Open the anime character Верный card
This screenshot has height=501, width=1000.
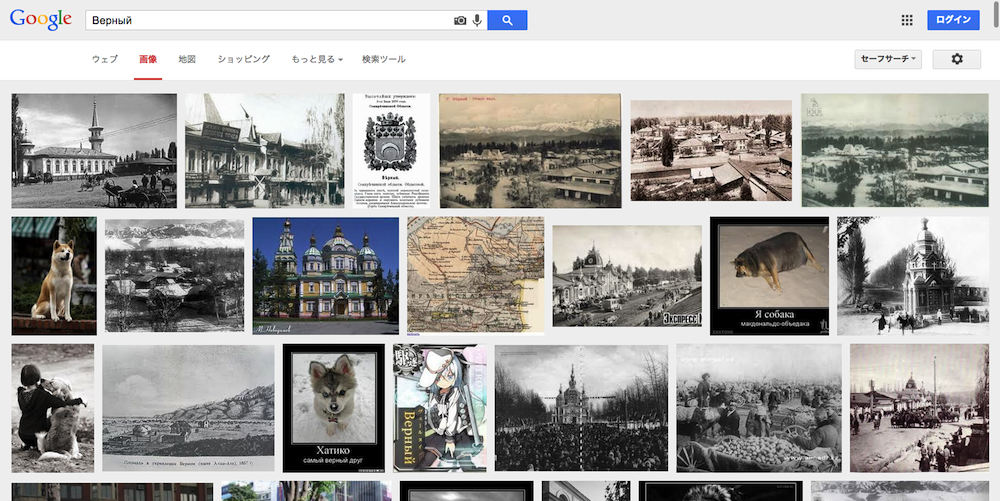[440, 407]
